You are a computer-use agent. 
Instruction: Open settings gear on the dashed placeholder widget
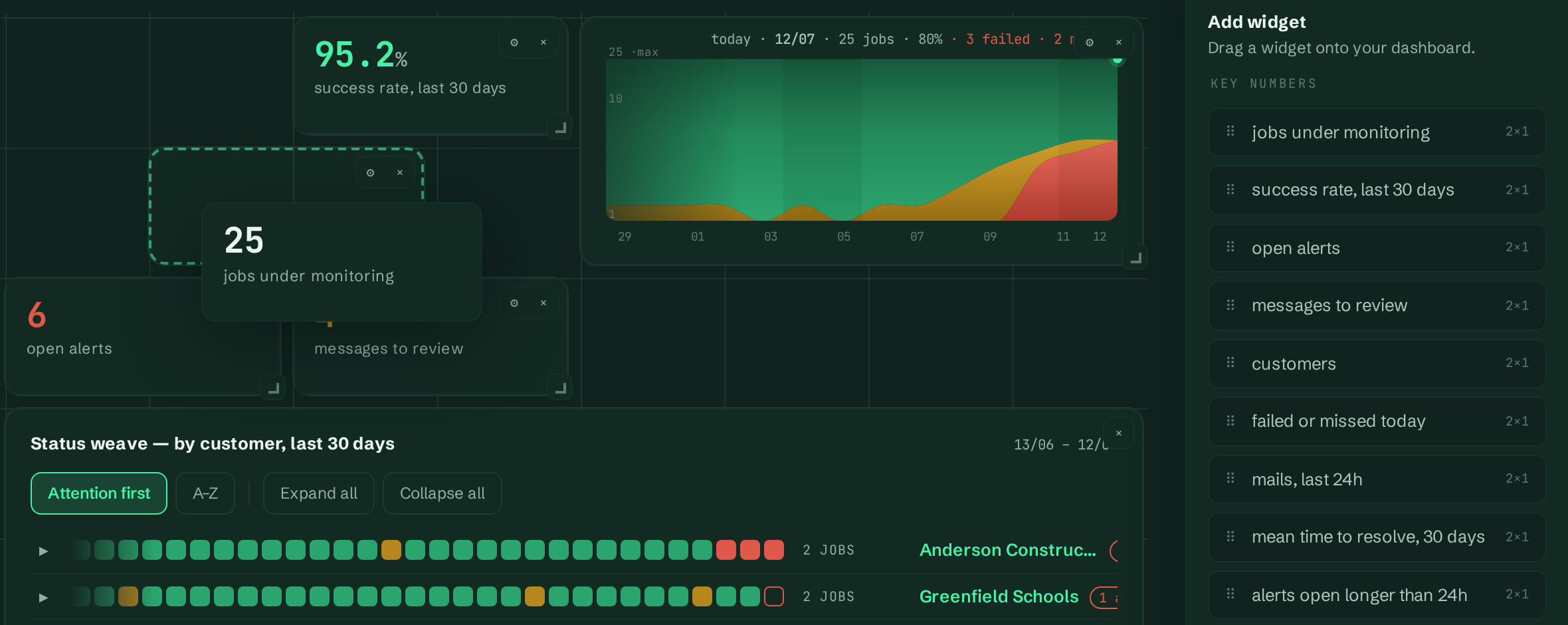[371, 173]
